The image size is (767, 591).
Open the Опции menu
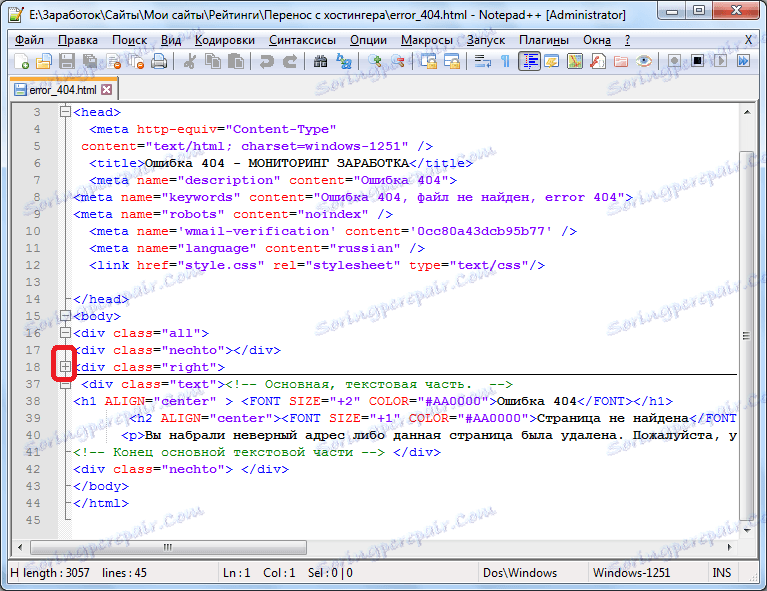pyautogui.click(x=368, y=40)
